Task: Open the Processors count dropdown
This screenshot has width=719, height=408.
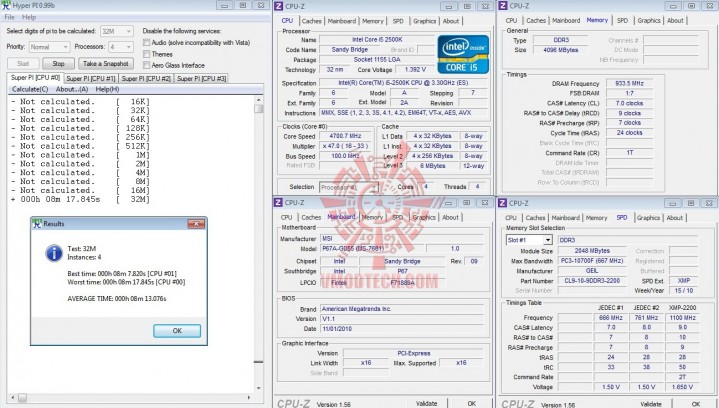Action: 121,47
